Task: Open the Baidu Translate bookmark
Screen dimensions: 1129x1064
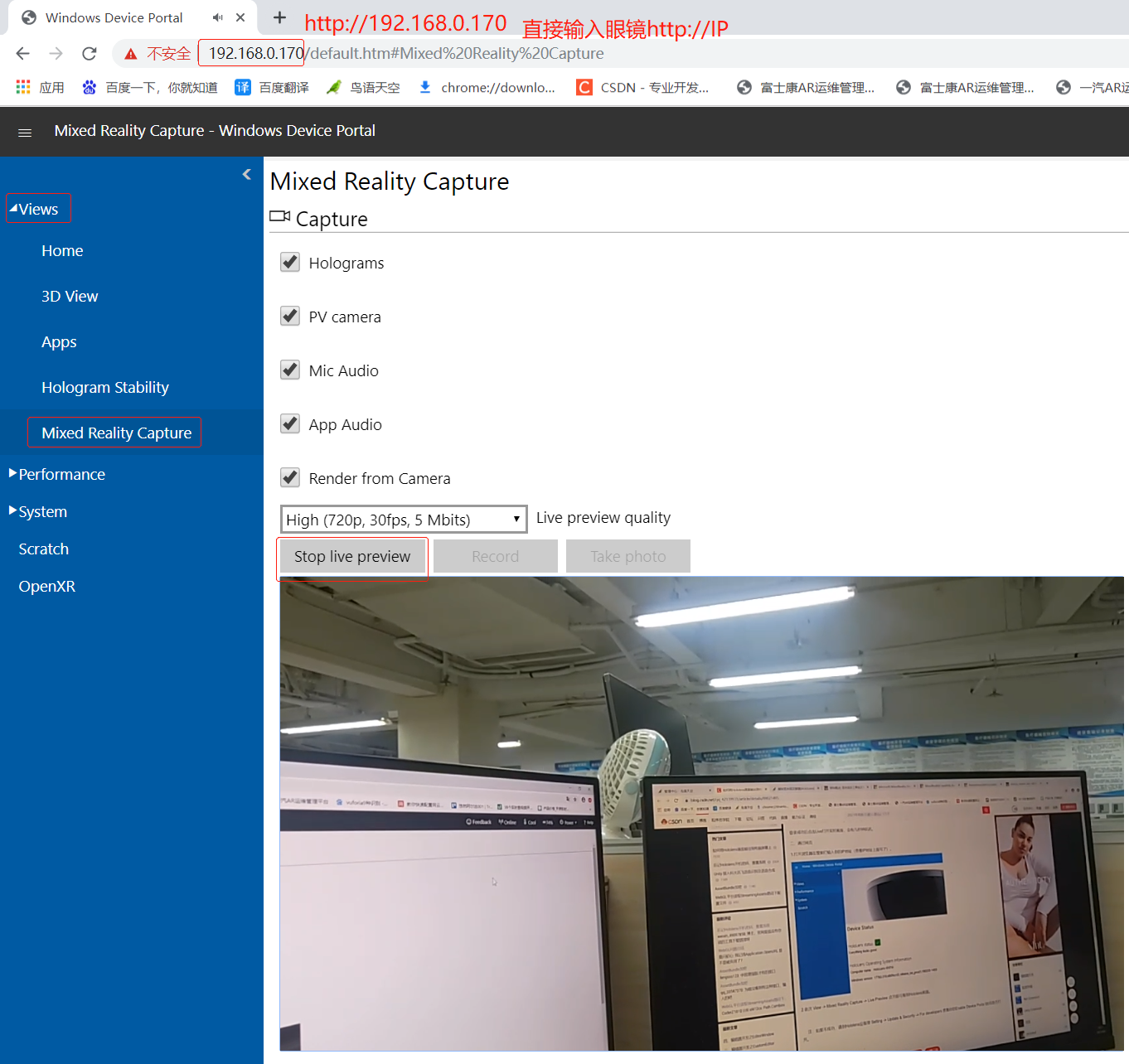Action: click(272, 88)
